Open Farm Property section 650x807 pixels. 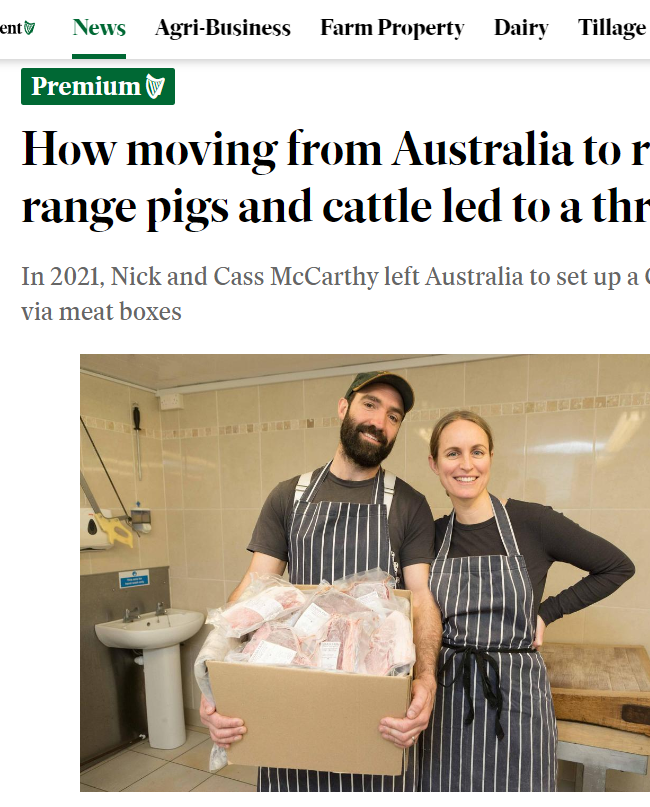392,28
